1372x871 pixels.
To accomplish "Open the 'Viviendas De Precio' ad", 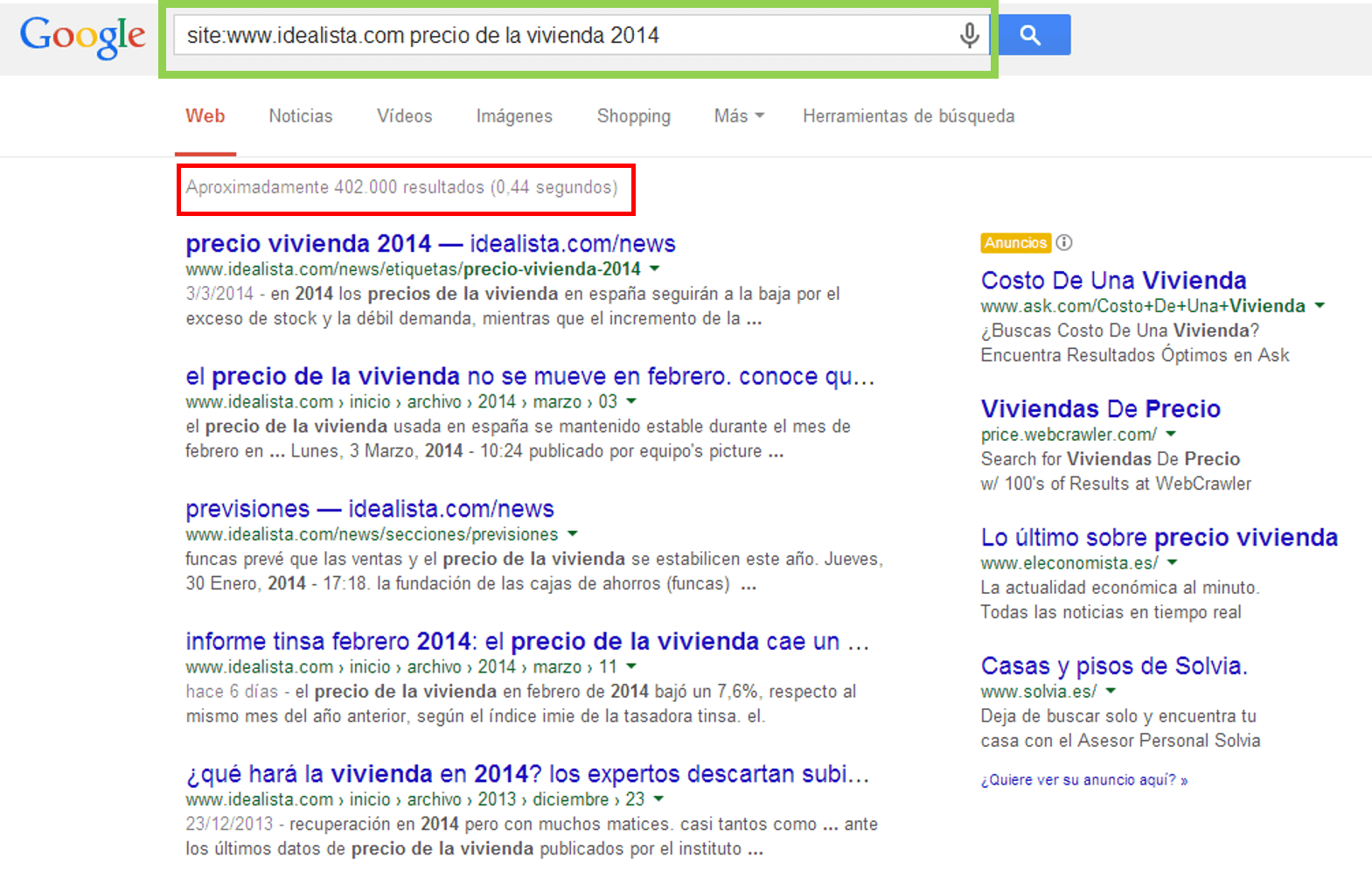I will 1100,409.
